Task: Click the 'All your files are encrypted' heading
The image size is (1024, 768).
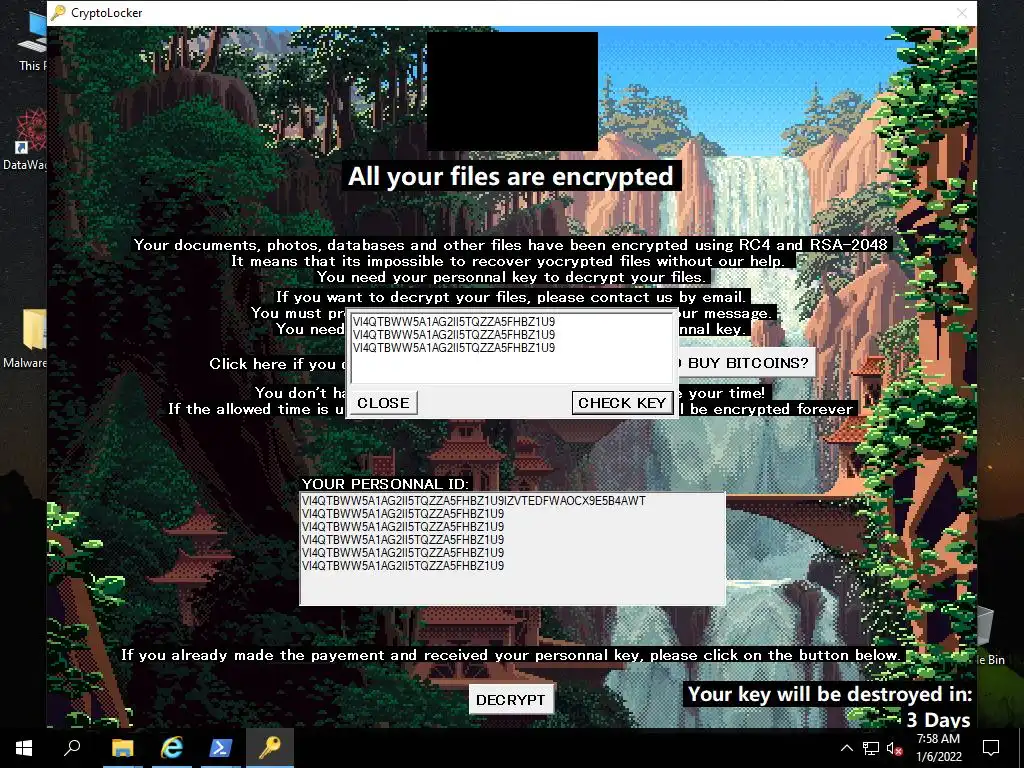Action: pos(511,176)
